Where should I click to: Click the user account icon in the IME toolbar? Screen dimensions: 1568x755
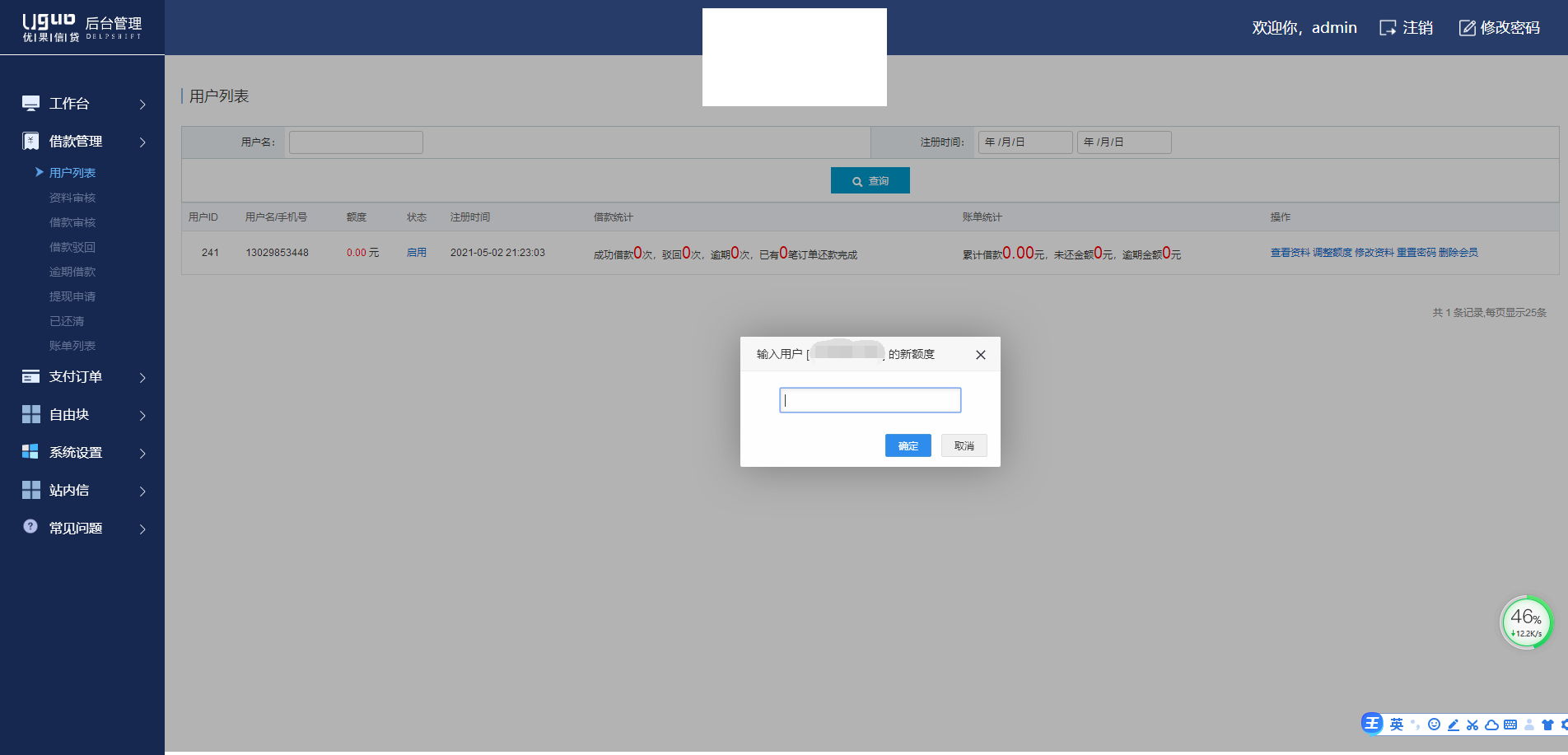click(x=1529, y=725)
